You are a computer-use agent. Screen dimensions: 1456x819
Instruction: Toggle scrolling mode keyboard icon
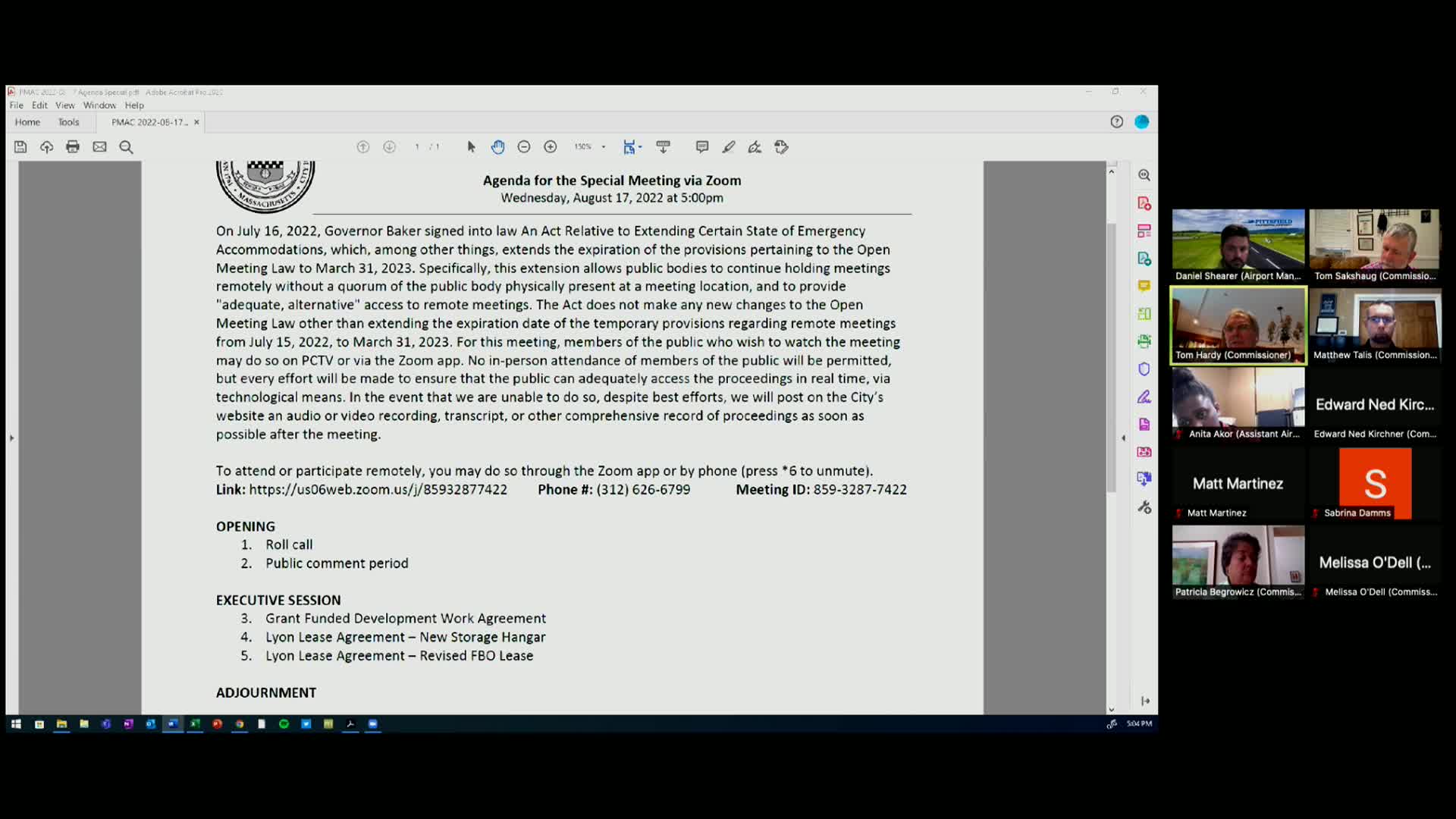click(664, 147)
